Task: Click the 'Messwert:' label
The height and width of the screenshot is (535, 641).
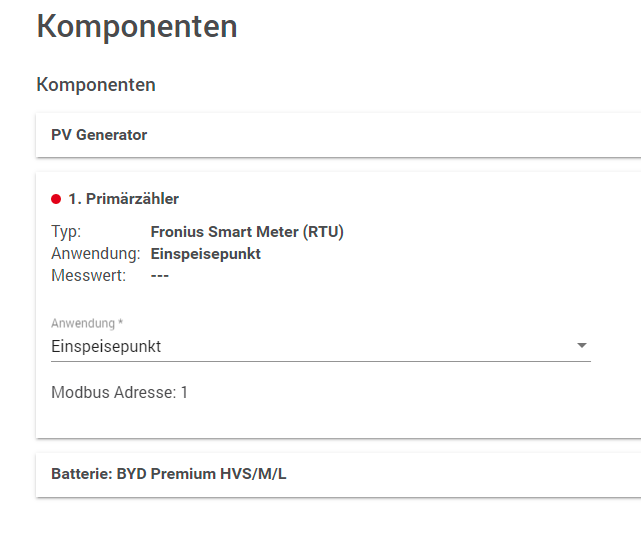Action: pyautogui.click(x=88, y=276)
